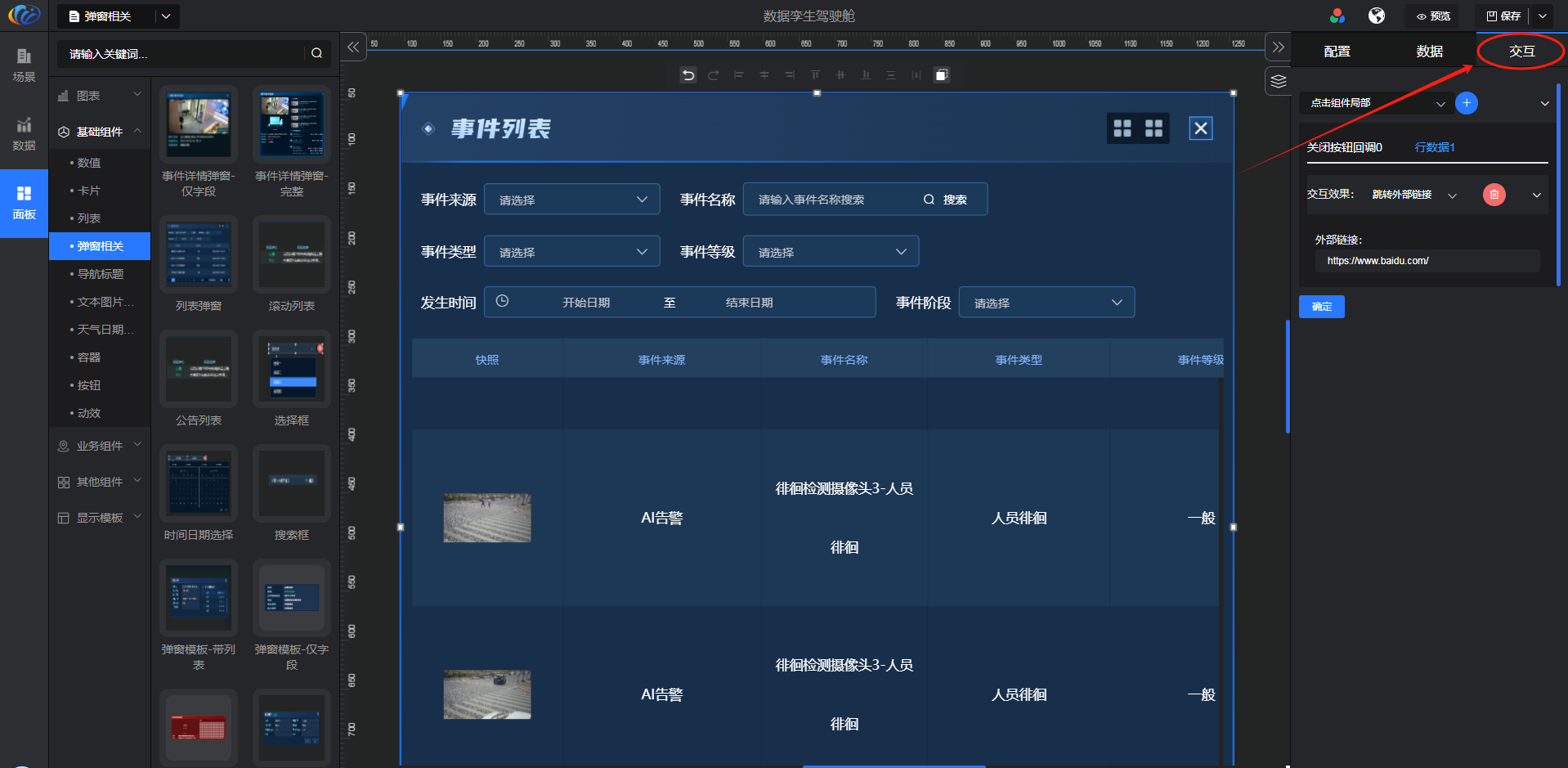Image resolution: width=1568 pixels, height=768 pixels.
Task: Open the 面板 section in left sidebar
Action: [x=24, y=203]
